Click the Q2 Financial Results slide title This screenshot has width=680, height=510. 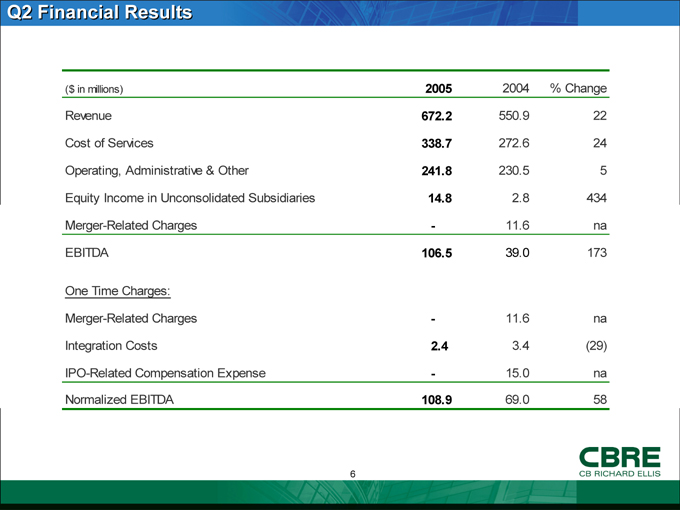[x=99, y=13]
